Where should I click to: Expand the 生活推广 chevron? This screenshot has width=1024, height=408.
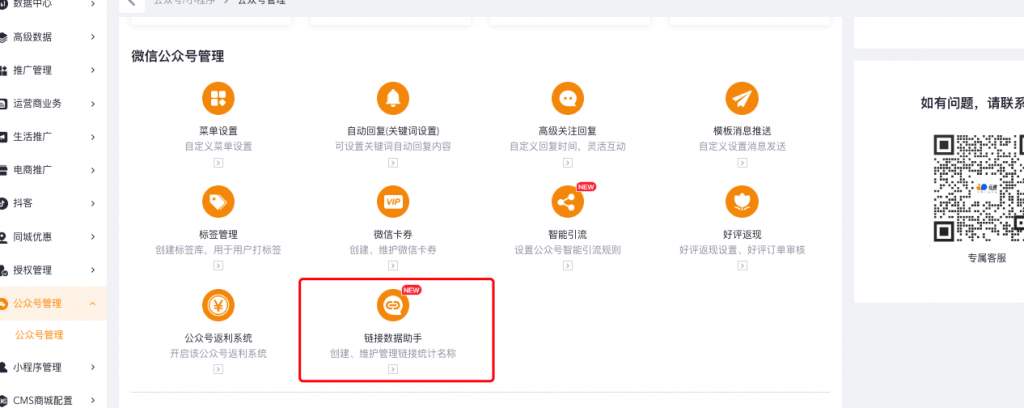coord(93,137)
